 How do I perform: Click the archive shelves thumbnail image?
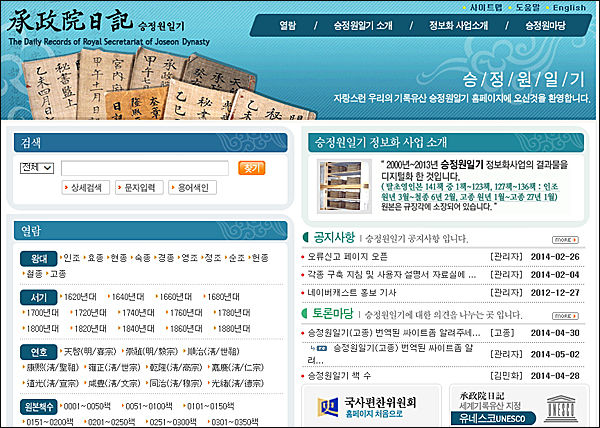point(344,186)
